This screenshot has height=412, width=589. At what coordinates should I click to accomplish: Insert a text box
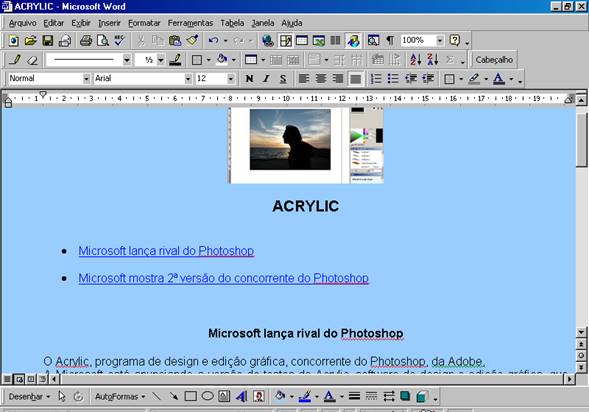click(224, 396)
